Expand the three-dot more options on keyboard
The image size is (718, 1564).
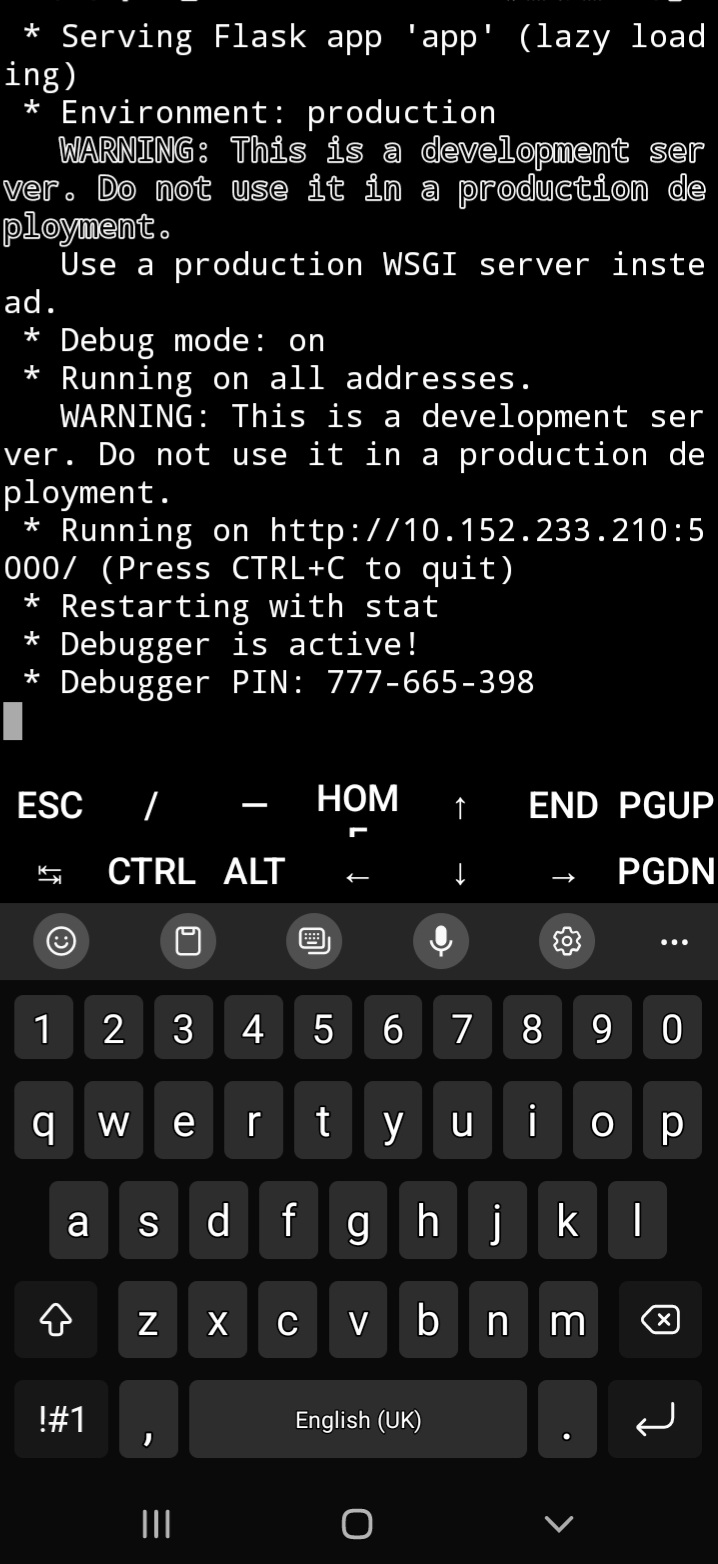pos(675,942)
